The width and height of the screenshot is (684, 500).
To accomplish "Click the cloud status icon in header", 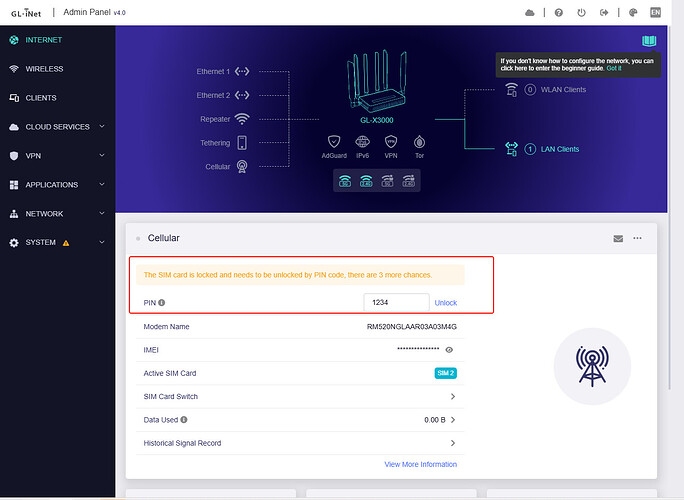I will (529, 12).
